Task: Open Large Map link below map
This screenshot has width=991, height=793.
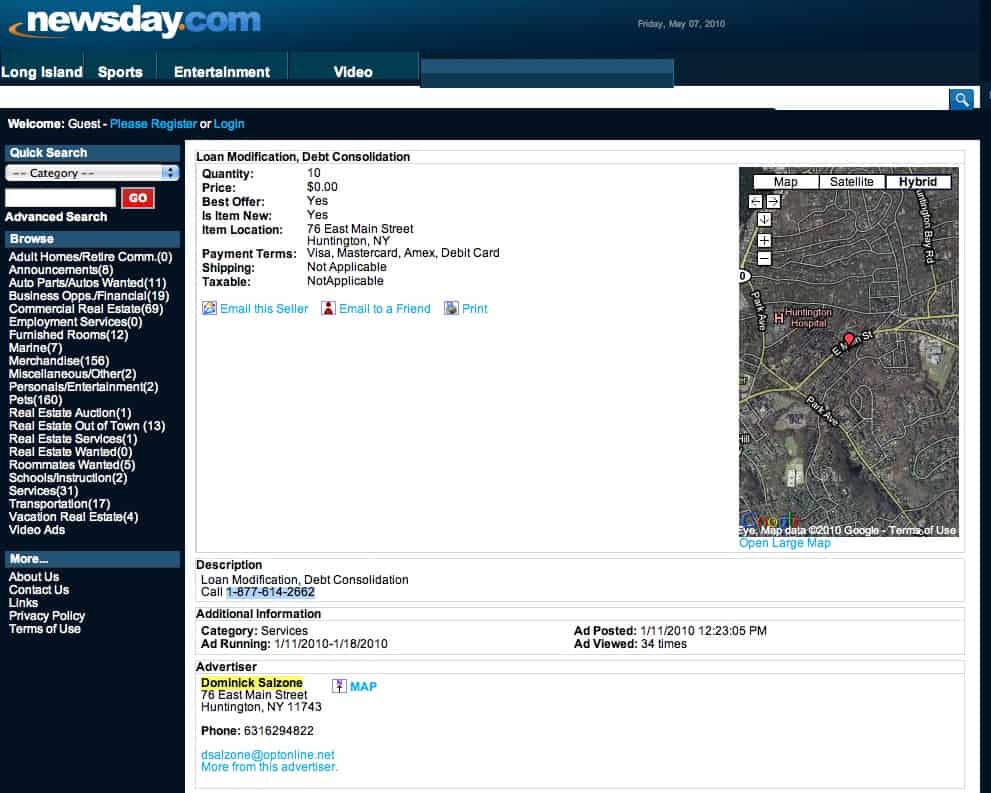Action: tap(784, 543)
